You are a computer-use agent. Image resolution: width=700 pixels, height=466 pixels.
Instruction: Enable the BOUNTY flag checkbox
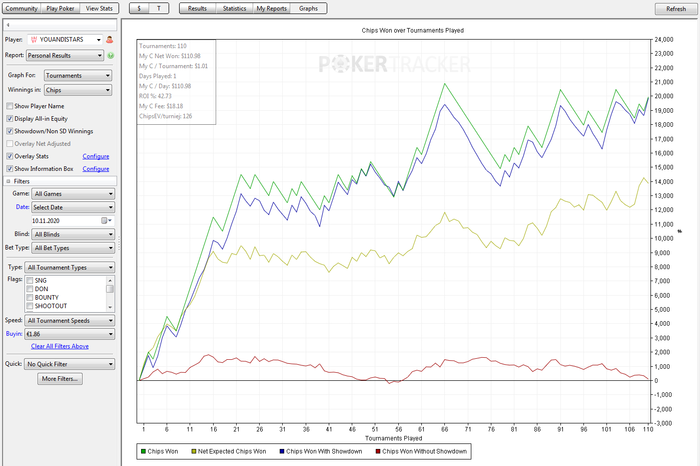coord(30,297)
